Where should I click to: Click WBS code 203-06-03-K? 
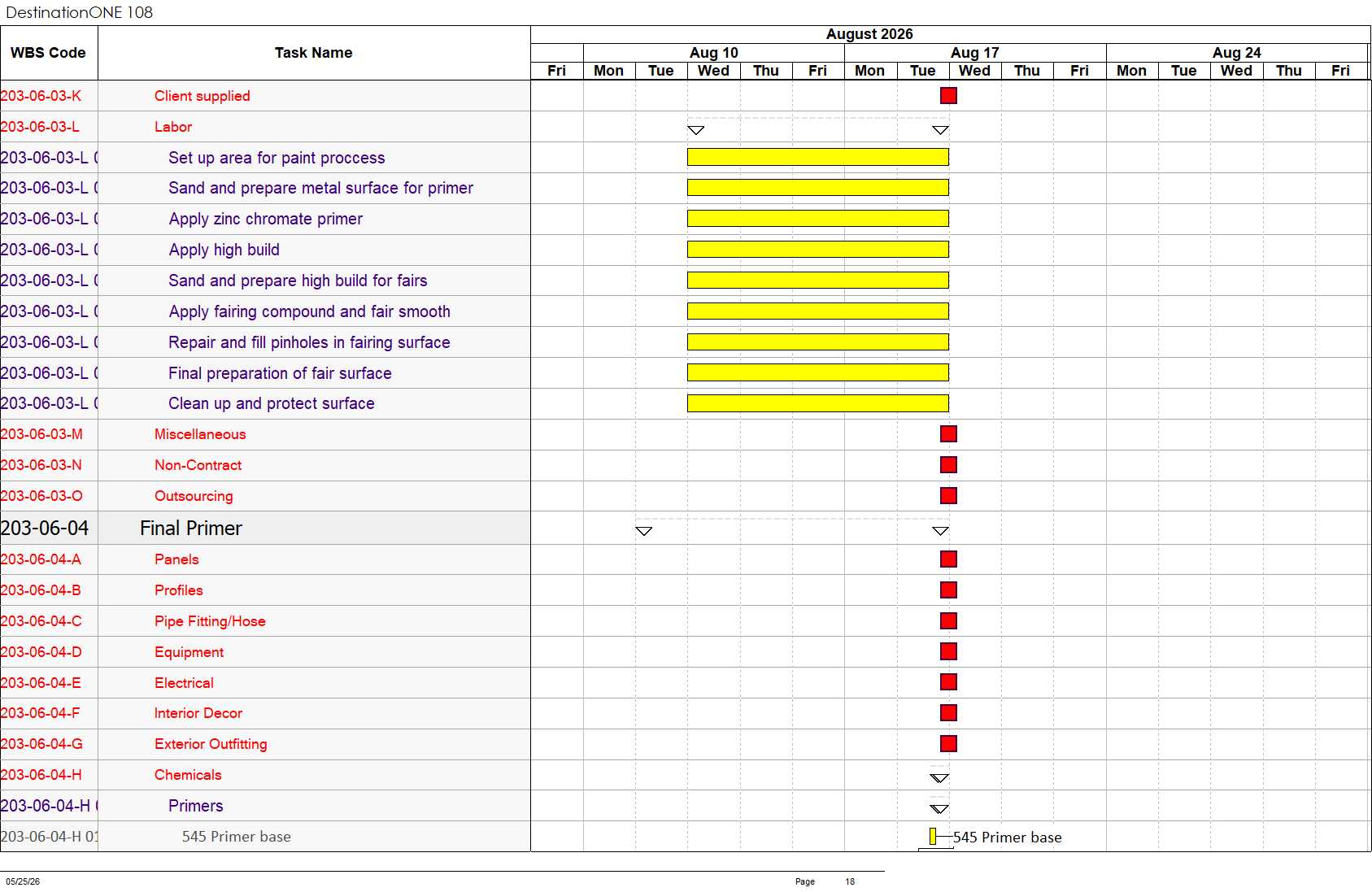[x=41, y=96]
